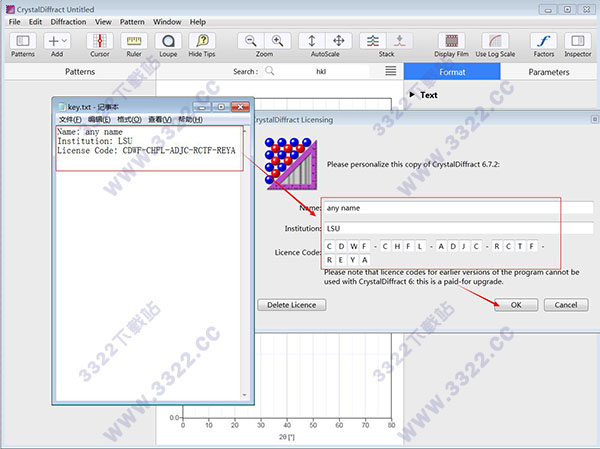
Task: Click the hkl search field
Action: [x=322, y=71]
